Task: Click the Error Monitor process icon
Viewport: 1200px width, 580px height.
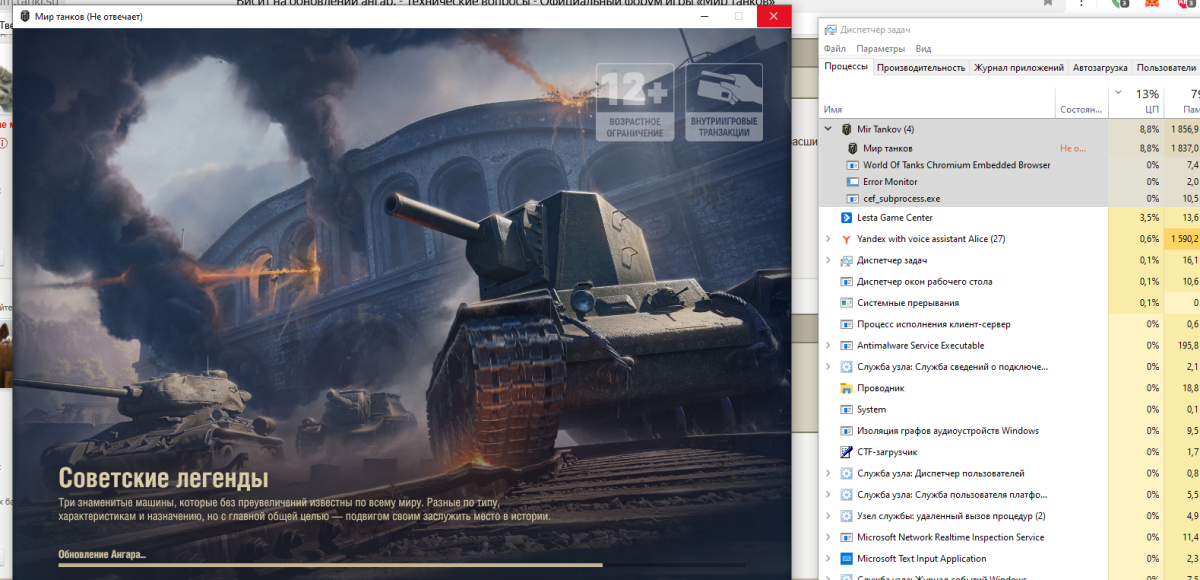Action: tap(852, 182)
